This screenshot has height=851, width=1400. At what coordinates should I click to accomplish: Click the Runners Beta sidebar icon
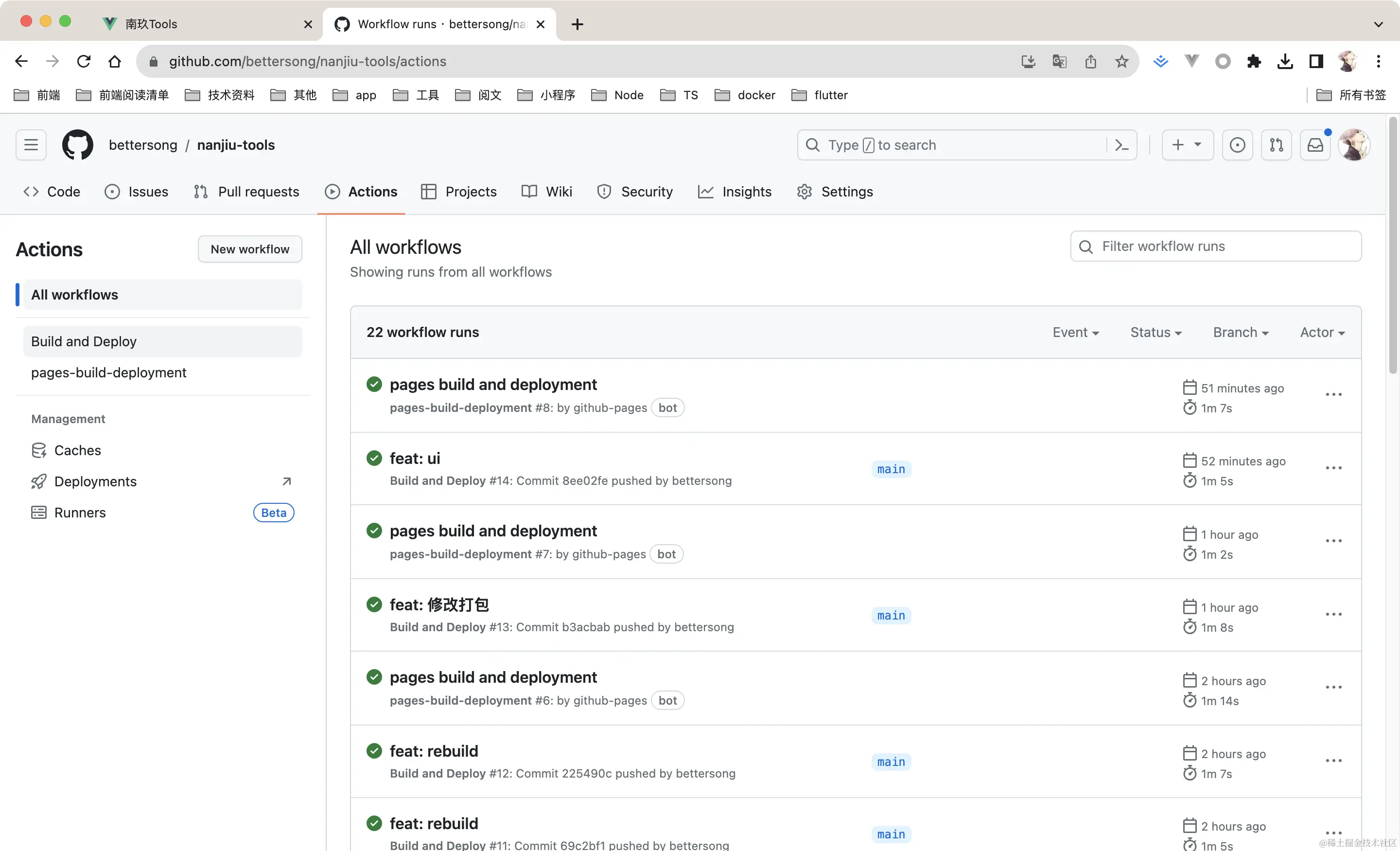coord(38,512)
